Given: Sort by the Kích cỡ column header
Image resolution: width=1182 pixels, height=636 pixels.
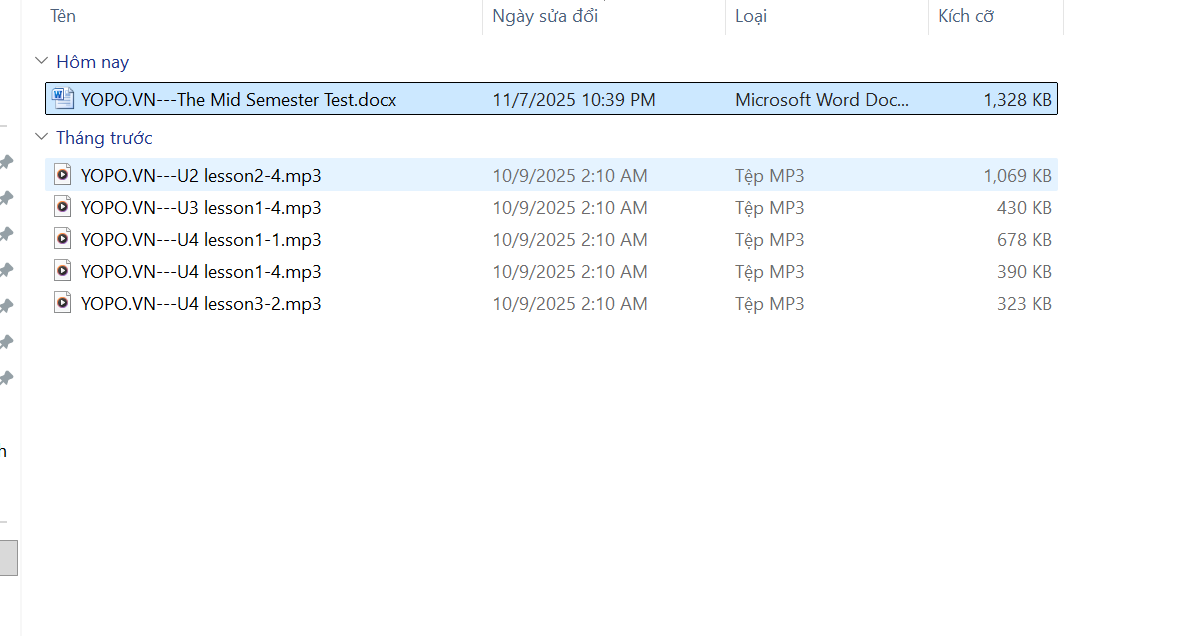Looking at the screenshot, I should (x=965, y=16).
